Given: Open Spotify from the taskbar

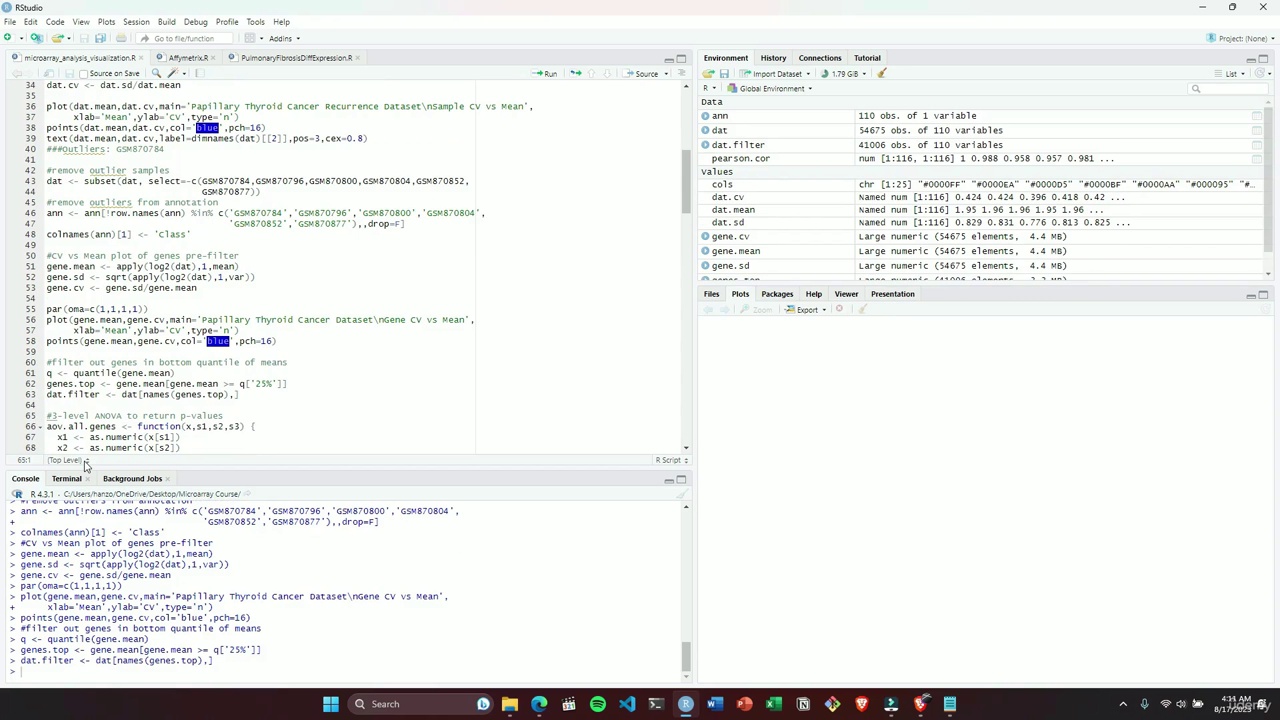Looking at the screenshot, I should click(x=597, y=704).
